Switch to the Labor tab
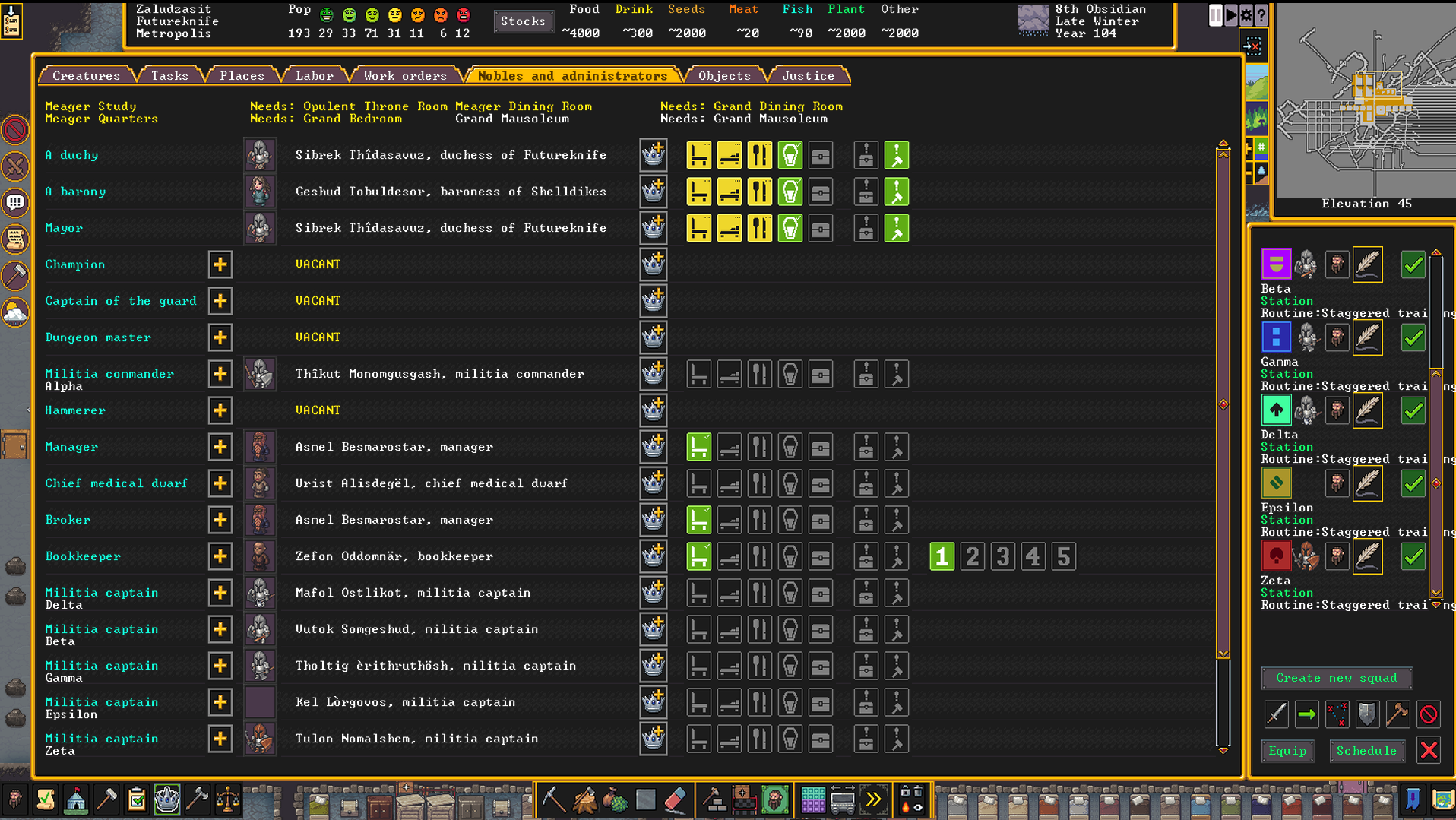 pos(314,75)
